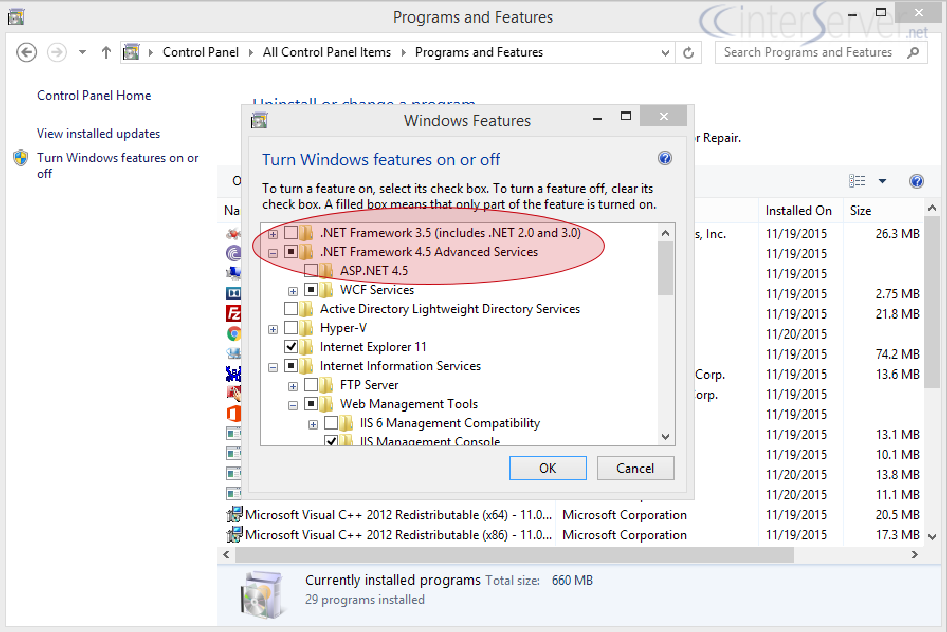Open View installed updates link

point(98,134)
